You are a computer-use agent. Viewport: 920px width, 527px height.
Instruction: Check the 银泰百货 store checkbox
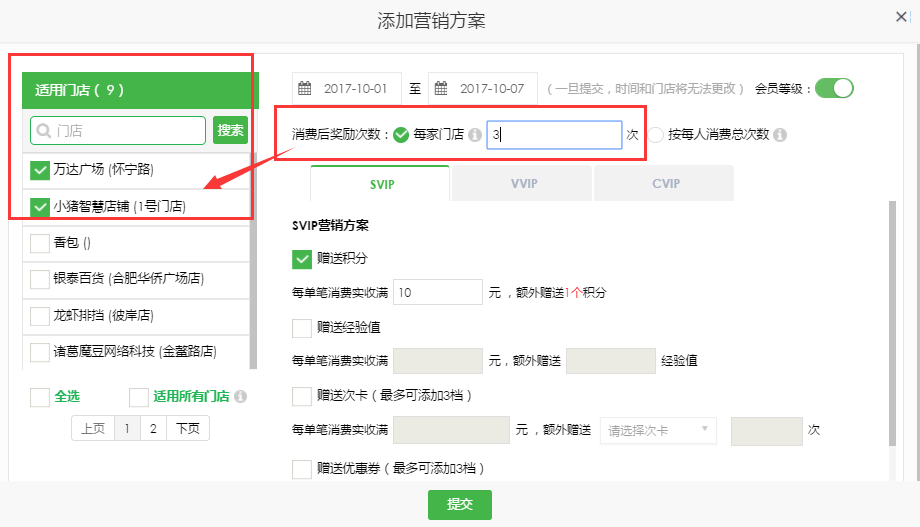40,278
